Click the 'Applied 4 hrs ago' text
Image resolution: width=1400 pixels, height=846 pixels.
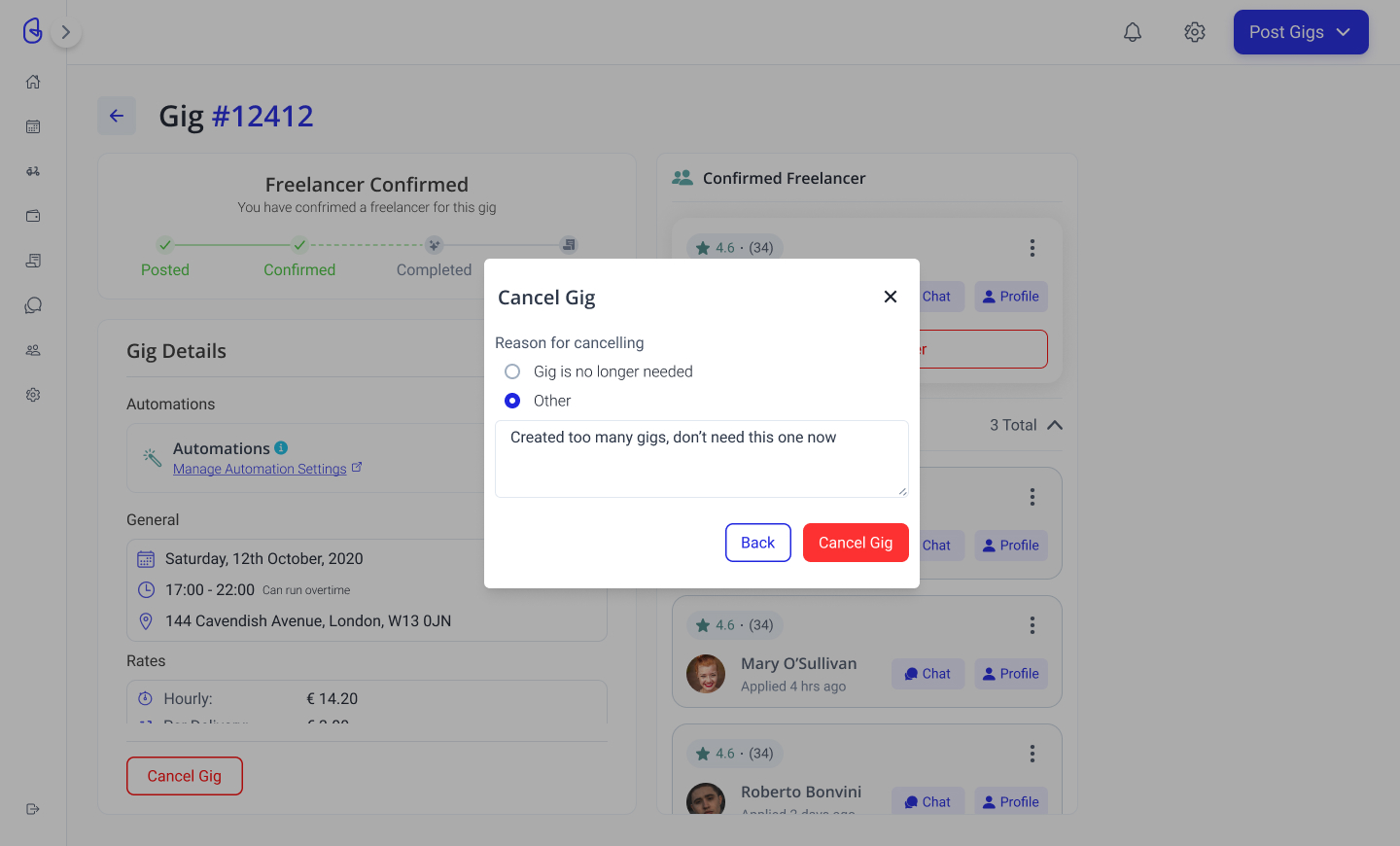tap(793, 687)
